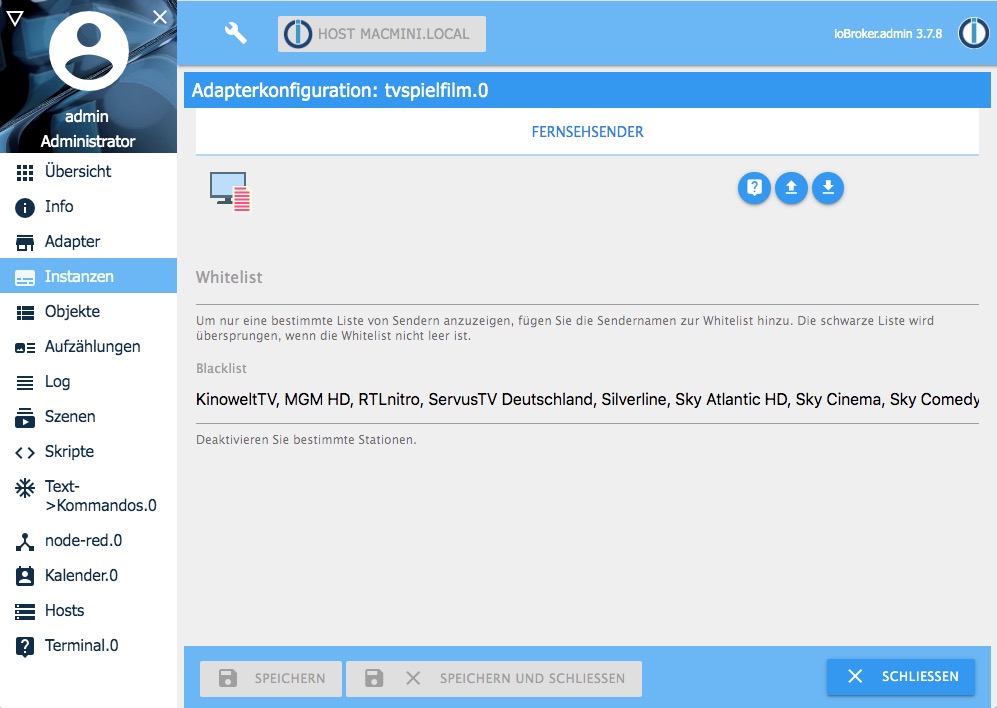Open Szenen menu entry

click(88, 417)
